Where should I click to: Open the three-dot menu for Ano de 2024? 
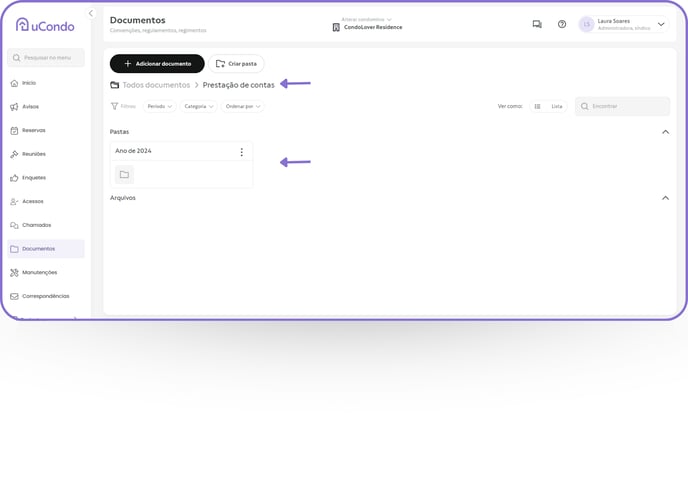(241, 152)
